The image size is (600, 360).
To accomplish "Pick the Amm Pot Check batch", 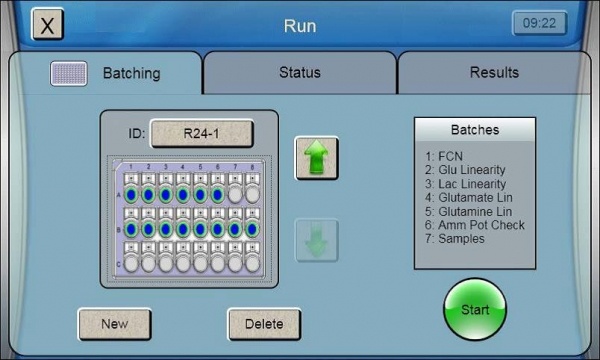I will (474, 225).
